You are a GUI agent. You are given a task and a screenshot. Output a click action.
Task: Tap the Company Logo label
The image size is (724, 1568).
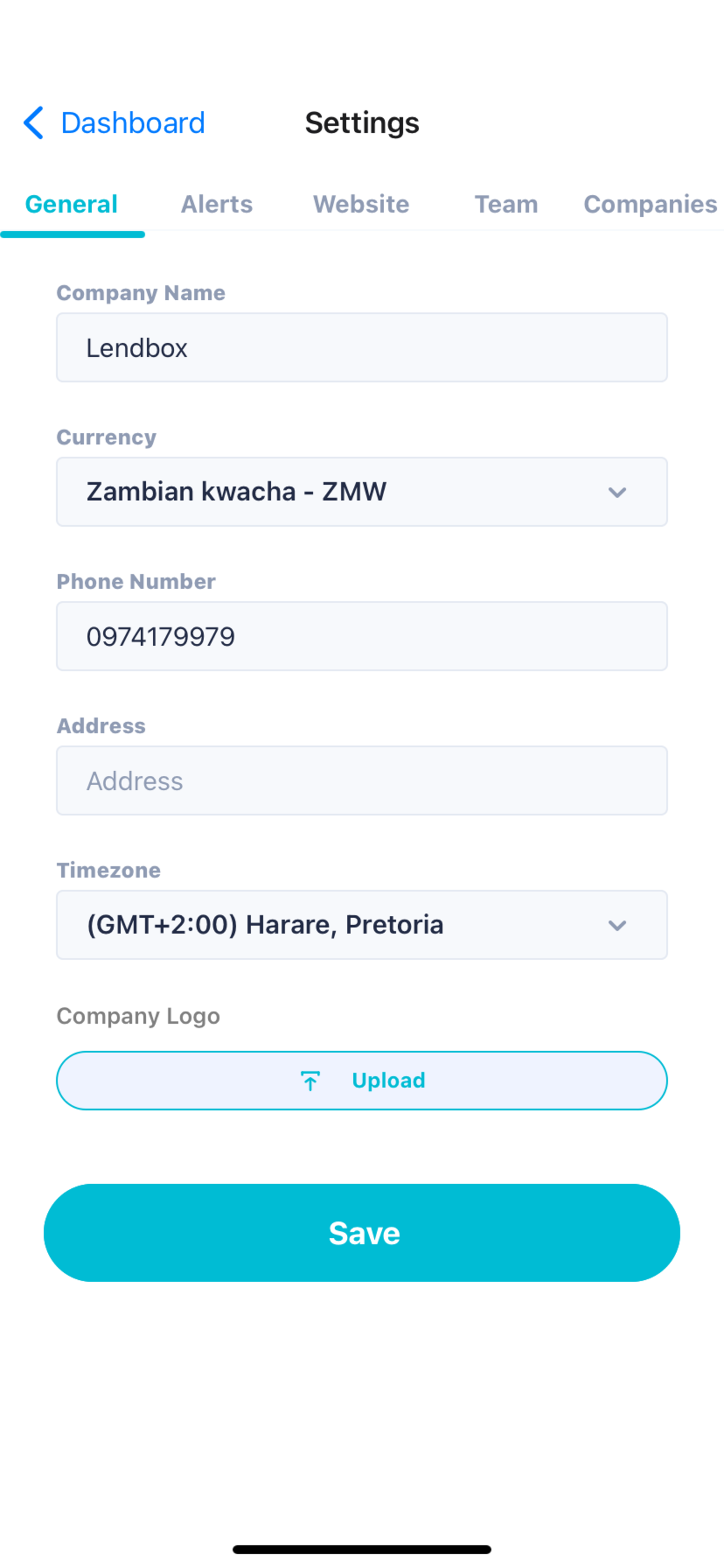coord(138,1016)
